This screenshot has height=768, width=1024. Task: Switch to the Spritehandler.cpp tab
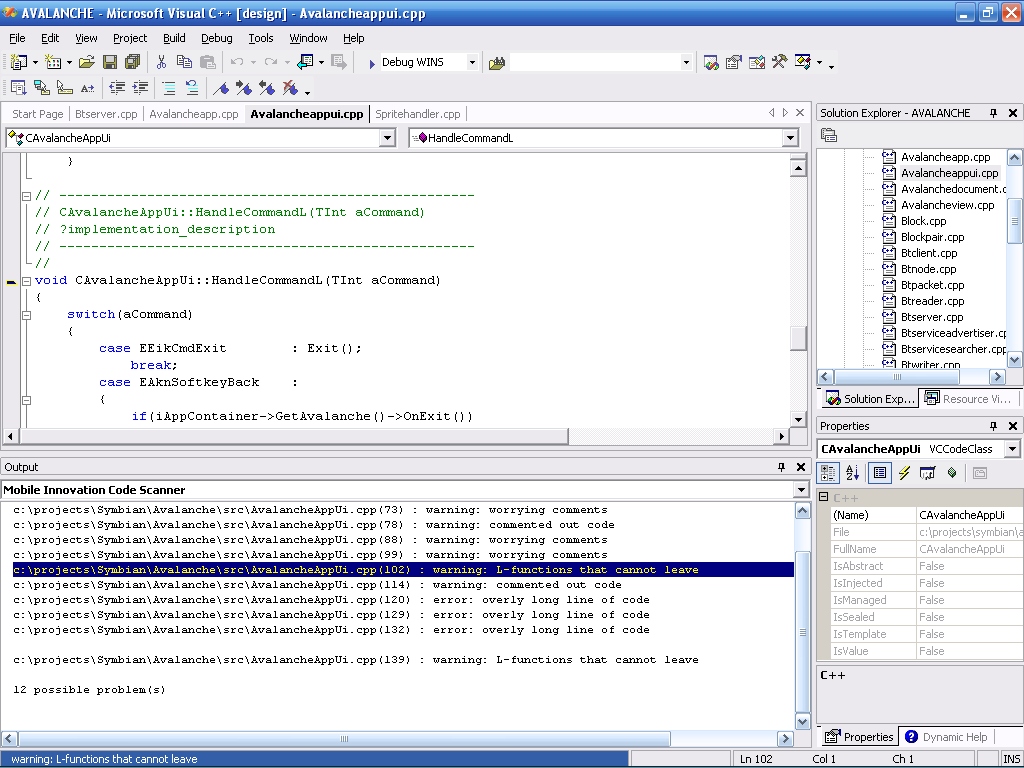point(417,114)
